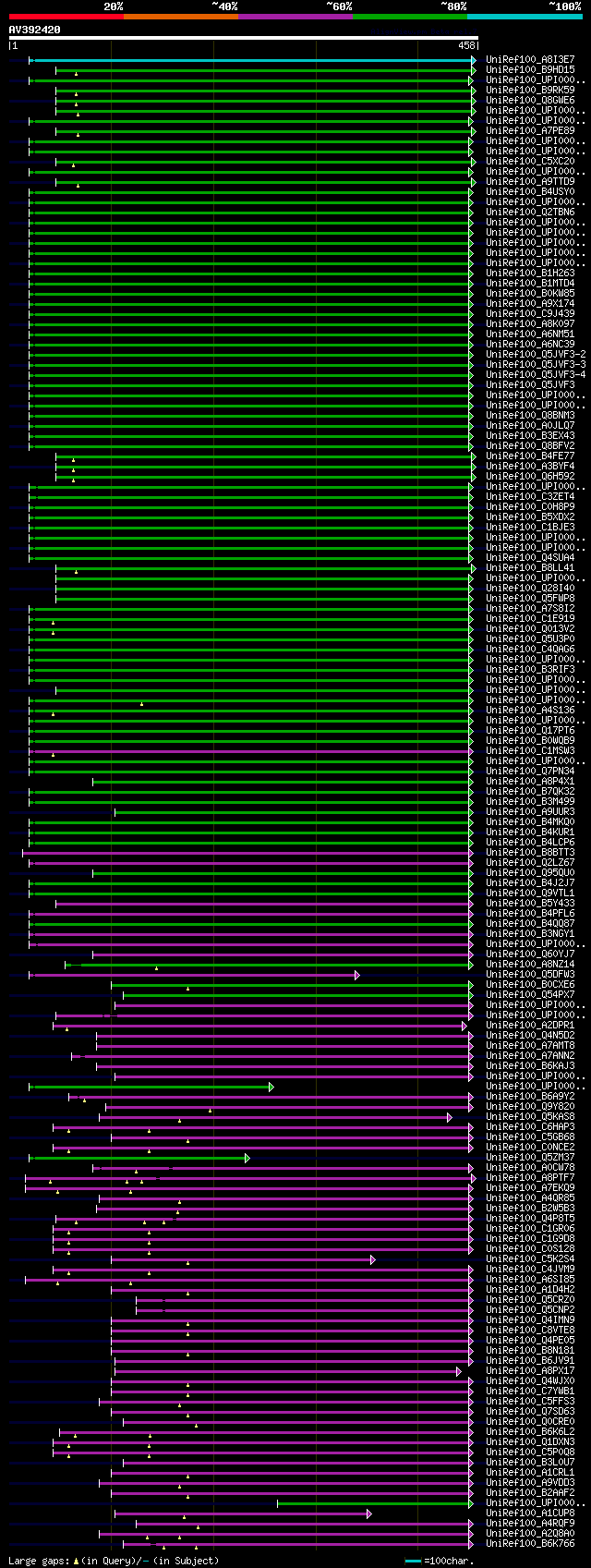Click the green ~80% identity legend segment
The width and height of the screenshot is (591, 1568).
click(x=409, y=16)
